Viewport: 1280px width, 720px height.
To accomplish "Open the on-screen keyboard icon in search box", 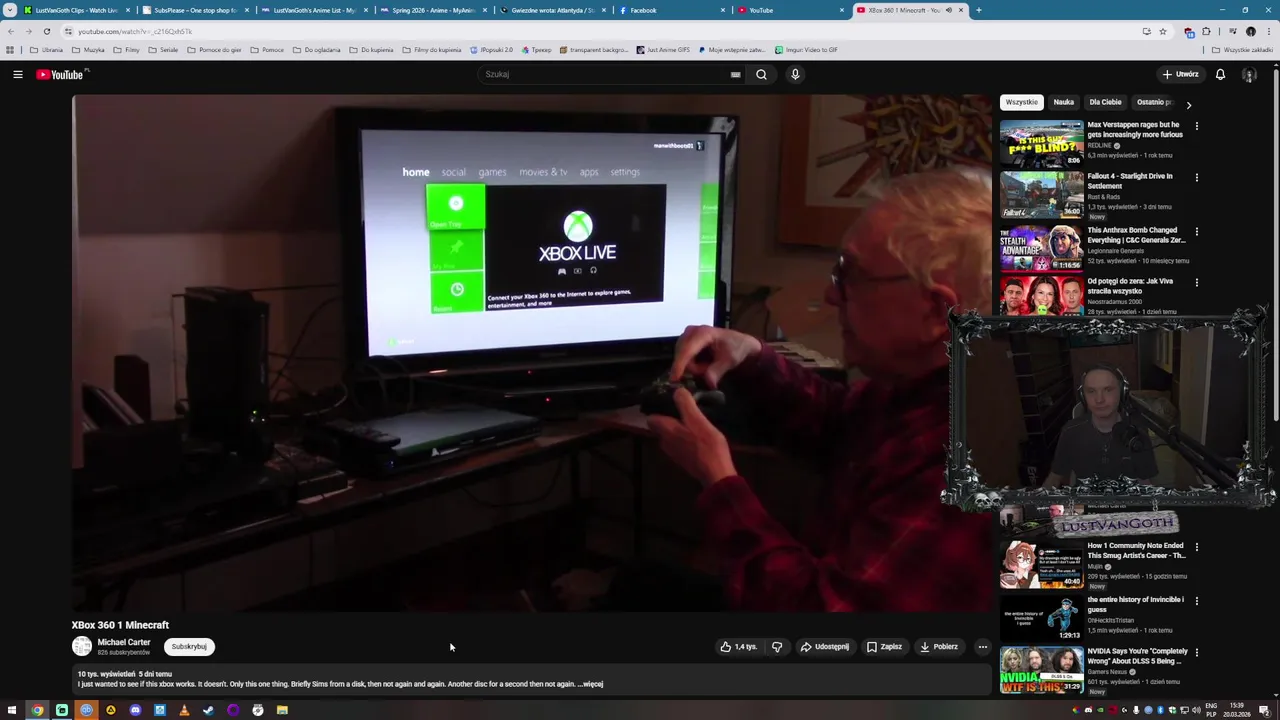I will (735, 74).
